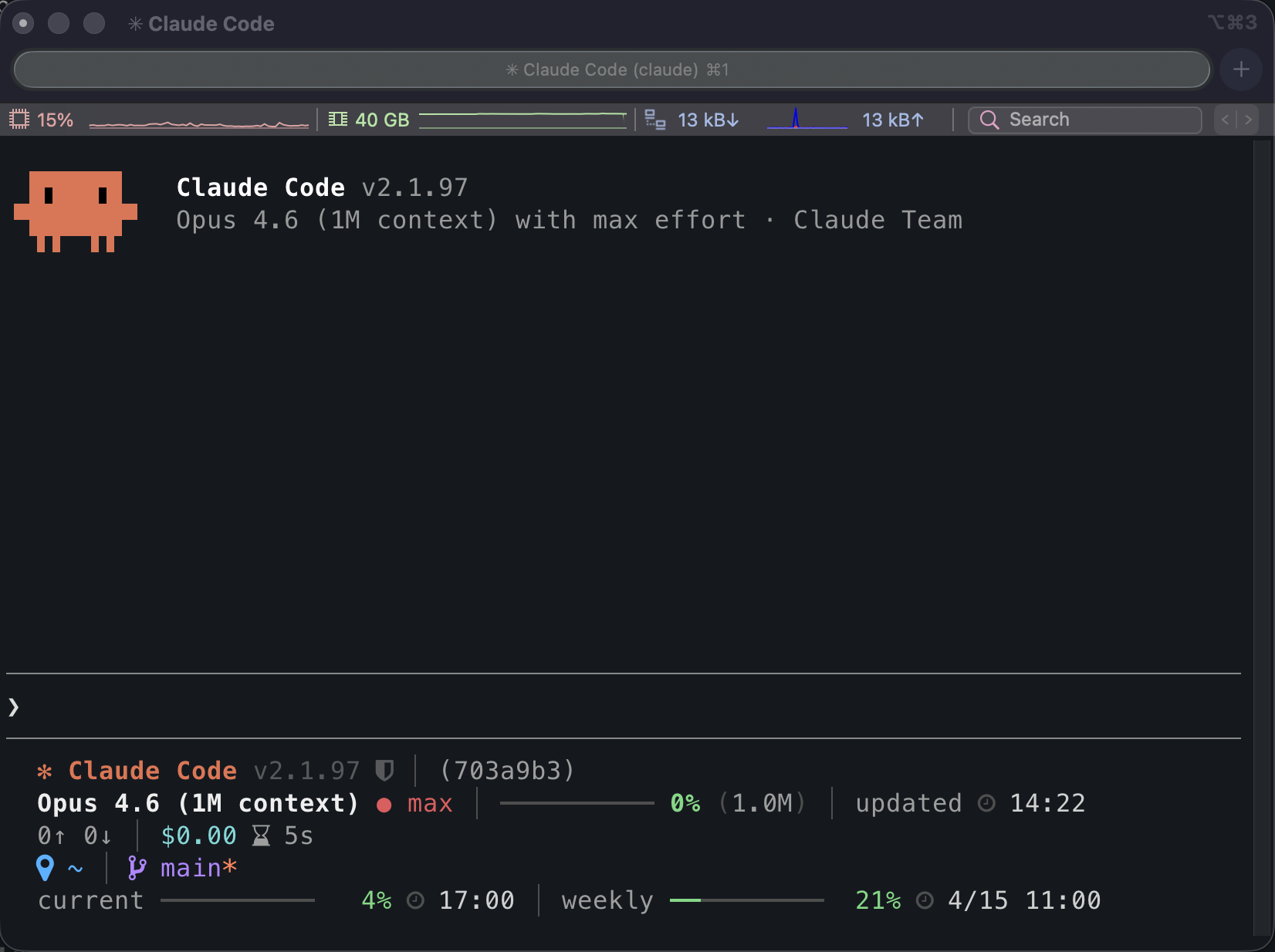Screen dimensions: 1275x952
Task: Click the tilde home directory path
Action: click(x=76, y=869)
